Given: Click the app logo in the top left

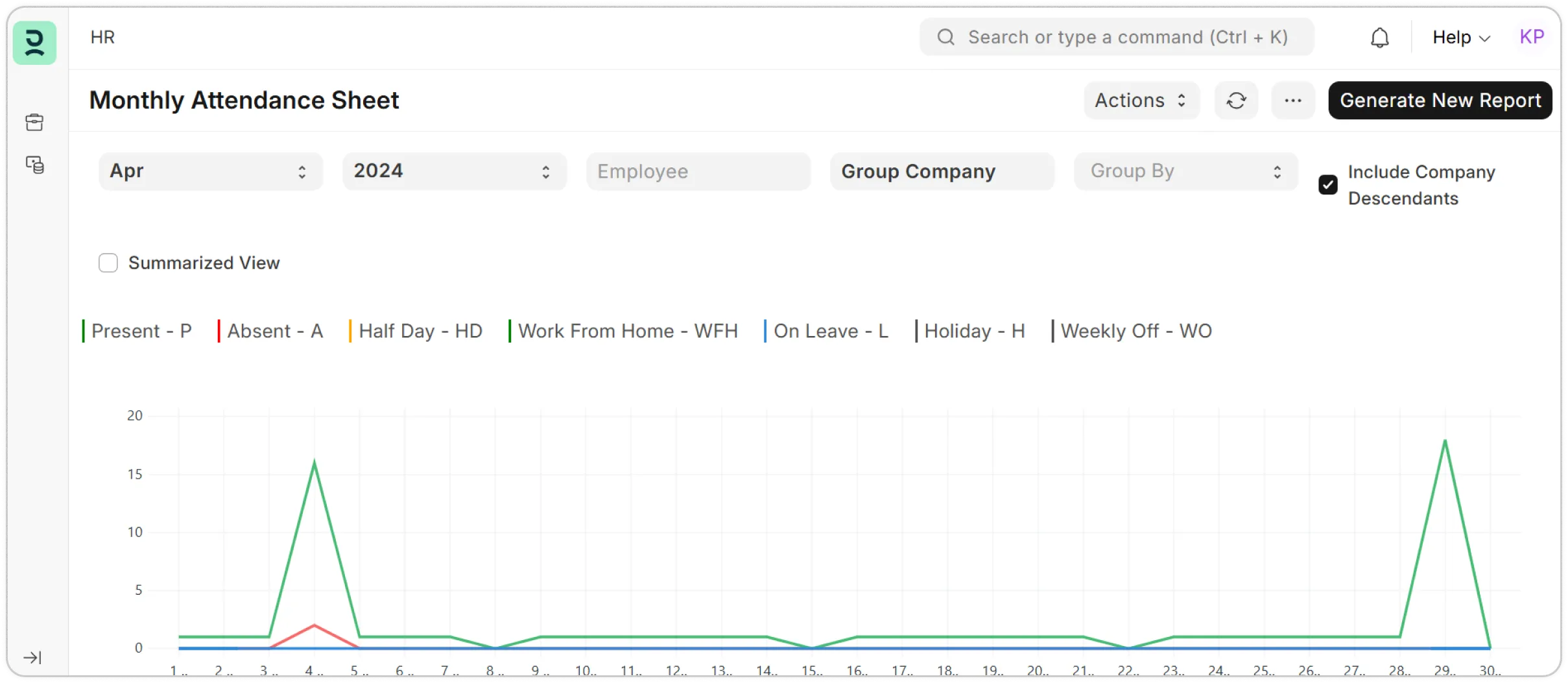Looking at the screenshot, I should [34, 43].
